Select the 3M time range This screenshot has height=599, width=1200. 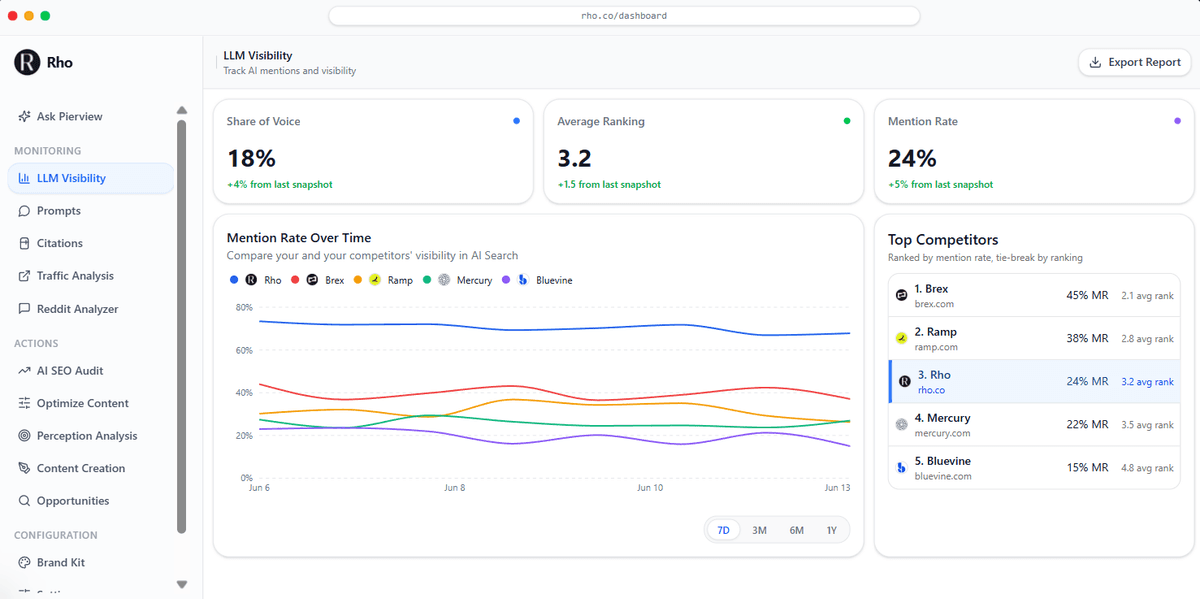760,530
